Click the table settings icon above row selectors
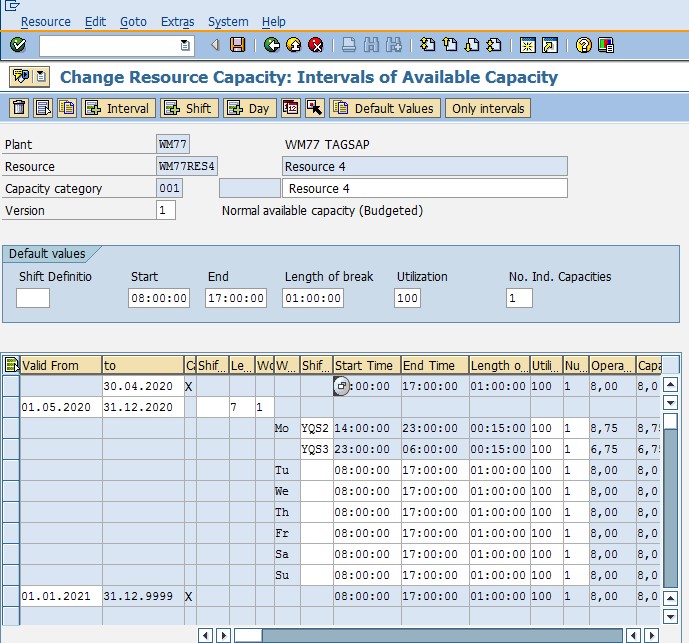Image resolution: width=689 pixels, height=643 pixels. click(x=11, y=365)
